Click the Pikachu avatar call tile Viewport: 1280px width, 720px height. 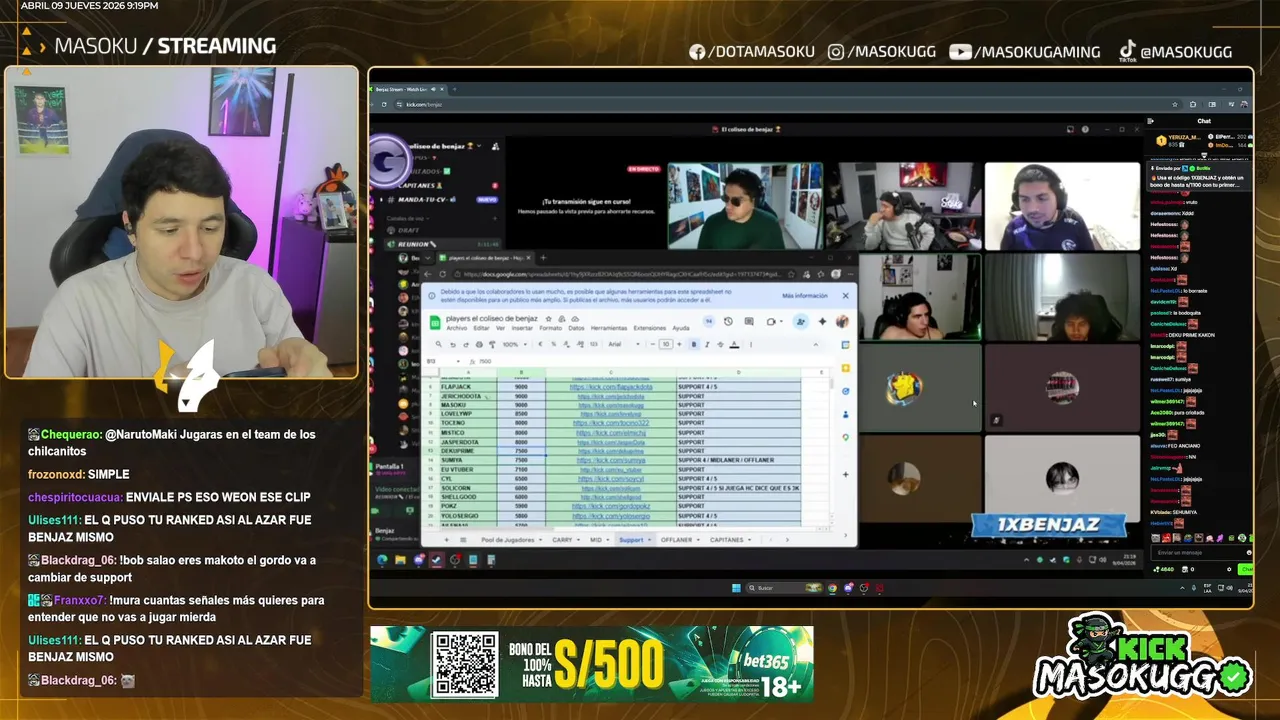(904, 389)
